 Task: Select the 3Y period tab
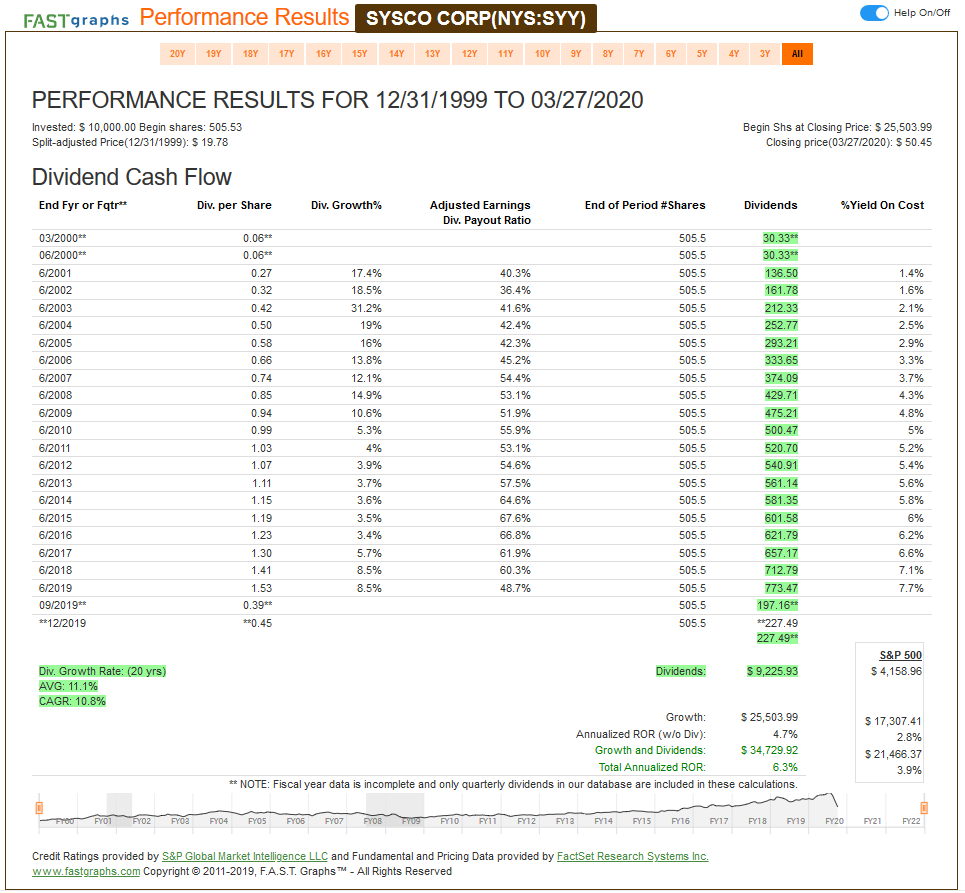pyautogui.click(x=765, y=54)
